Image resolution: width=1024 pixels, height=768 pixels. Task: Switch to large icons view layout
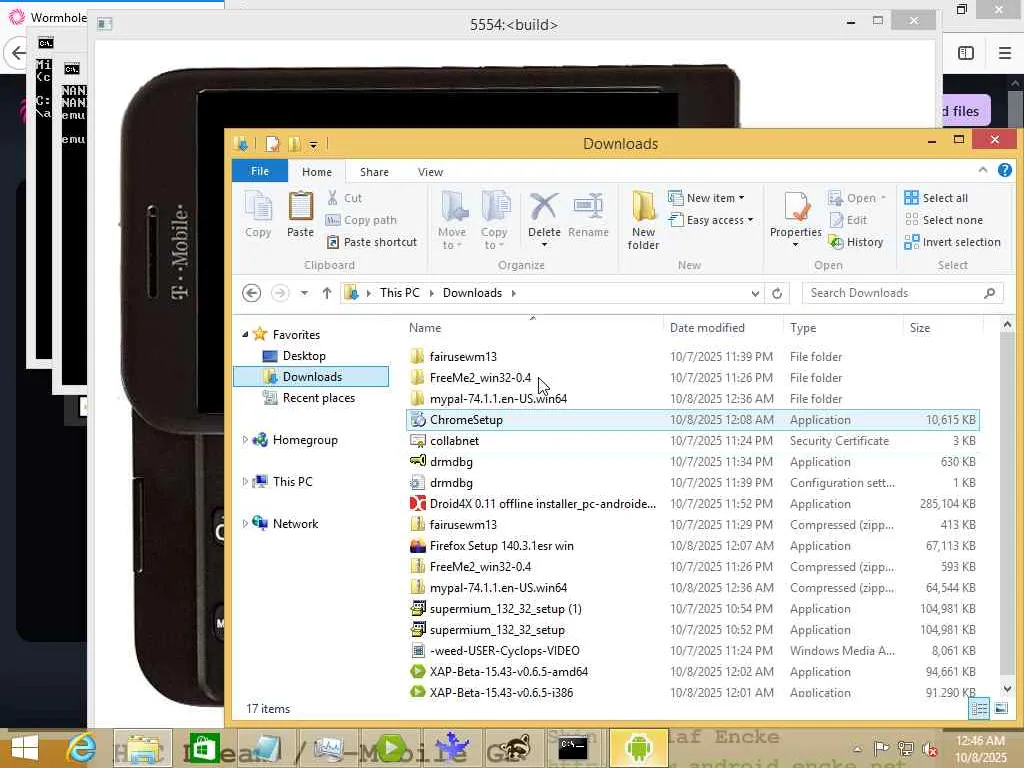pyautogui.click(x=1000, y=709)
